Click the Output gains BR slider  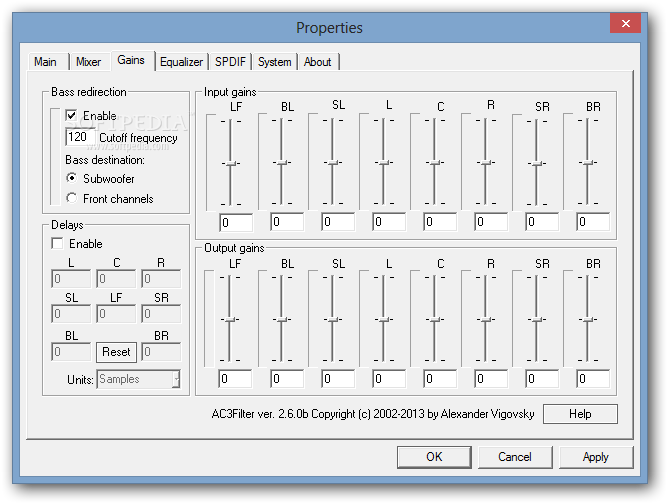point(587,320)
